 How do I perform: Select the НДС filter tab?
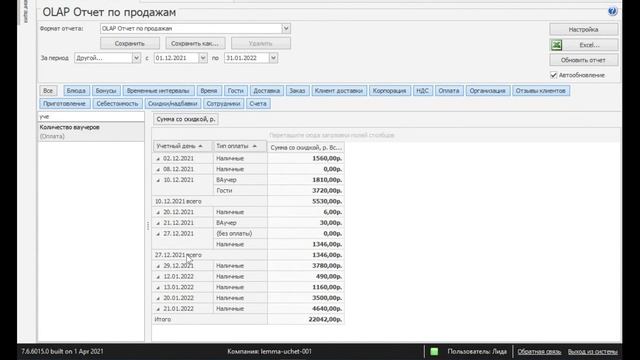(x=422, y=91)
